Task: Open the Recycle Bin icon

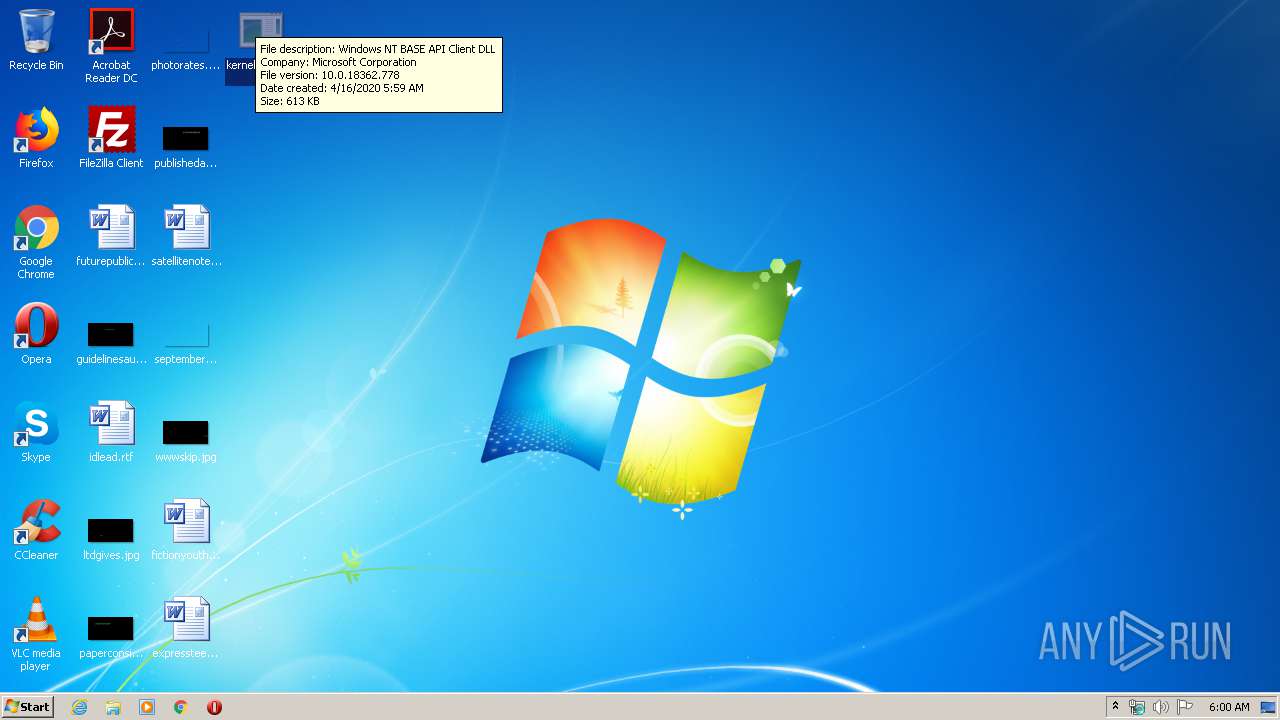Action: tap(36, 42)
